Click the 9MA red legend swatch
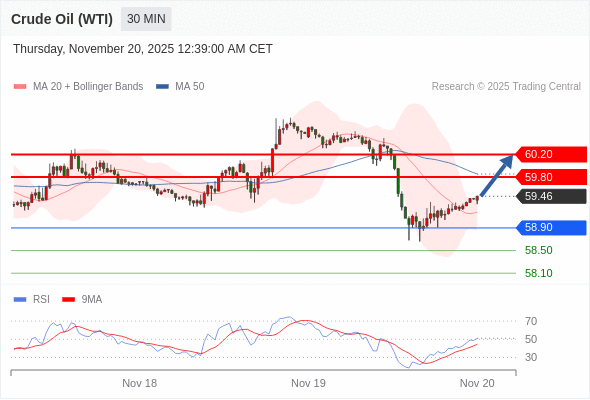 point(68,300)
